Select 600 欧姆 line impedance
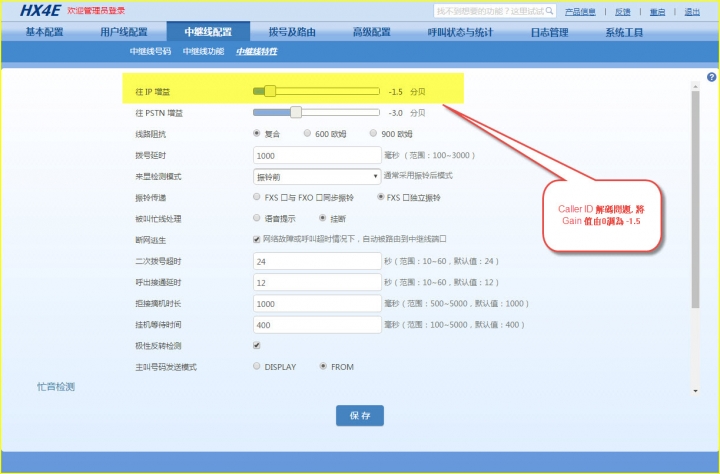The width and height of the screenshot is (720, 474). coord(307,133)
